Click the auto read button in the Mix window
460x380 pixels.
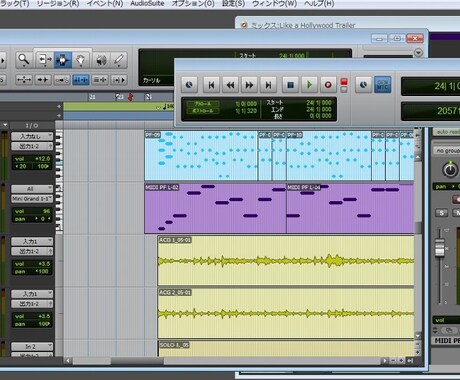[447, 132]
